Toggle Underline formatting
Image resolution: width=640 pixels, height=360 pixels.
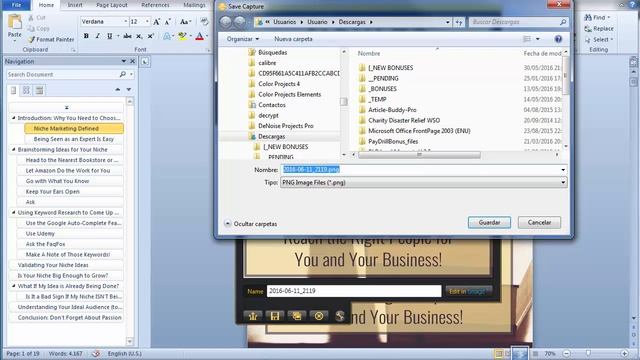click(109, 36)
